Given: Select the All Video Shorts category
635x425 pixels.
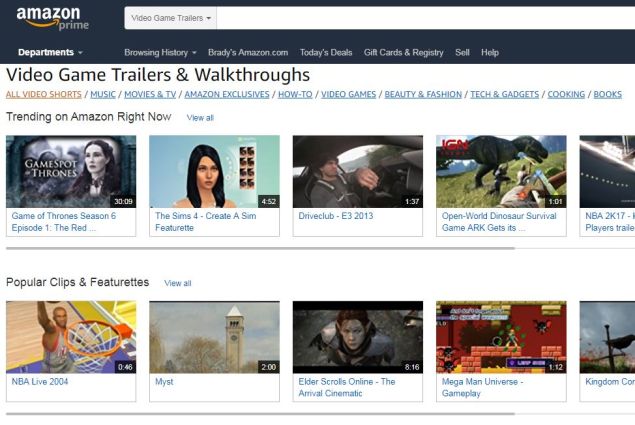Looking at the screenshot, I should [44, 94].
